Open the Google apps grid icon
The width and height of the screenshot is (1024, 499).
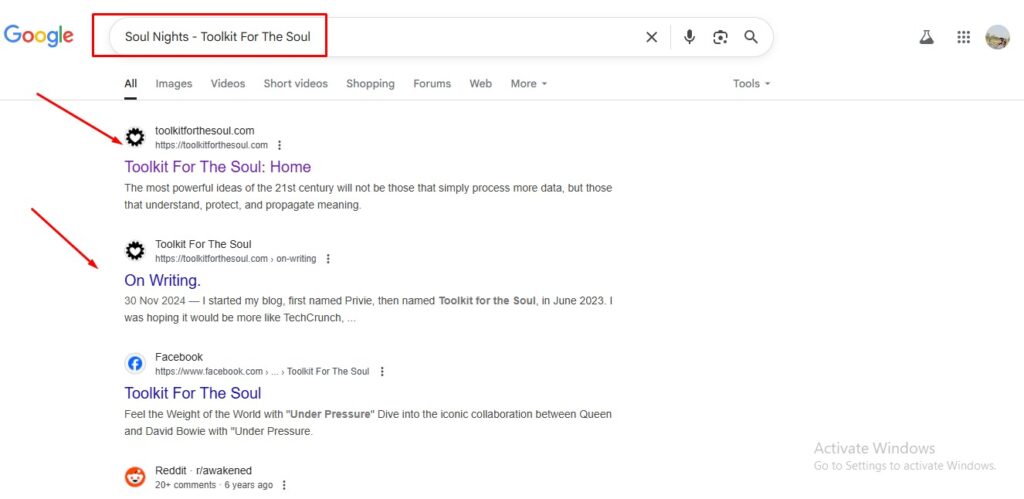[x=963, y=37]
